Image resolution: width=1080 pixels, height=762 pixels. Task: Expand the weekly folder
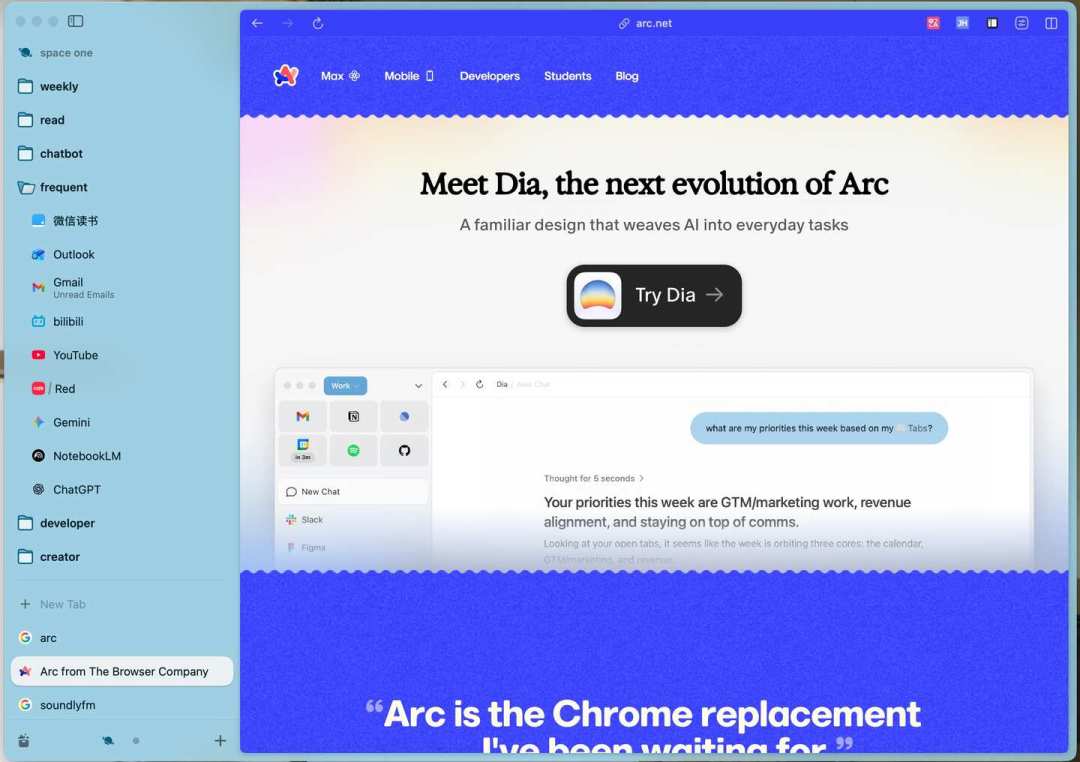click(122, 86)
